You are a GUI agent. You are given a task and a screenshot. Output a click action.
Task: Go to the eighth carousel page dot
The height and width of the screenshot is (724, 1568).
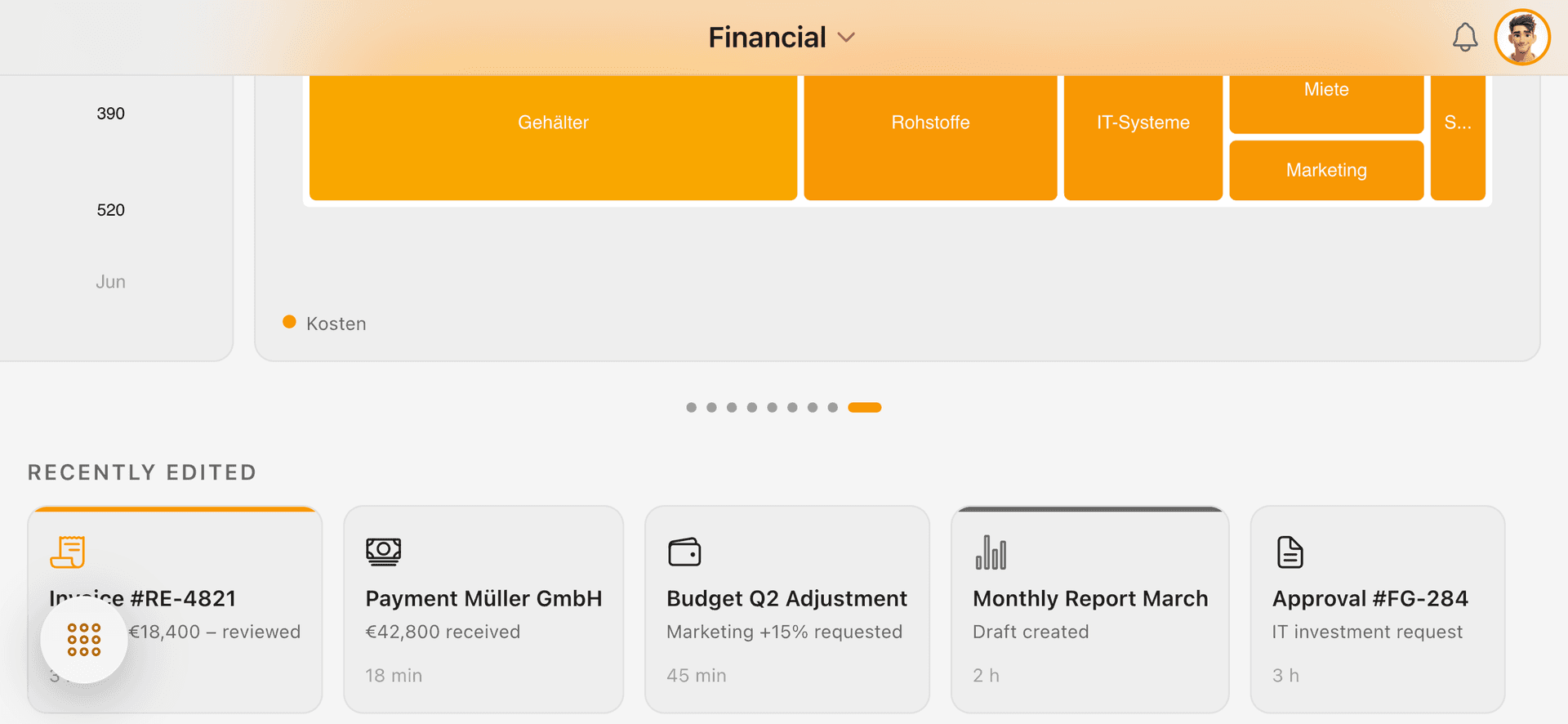(x=832, y=407)
